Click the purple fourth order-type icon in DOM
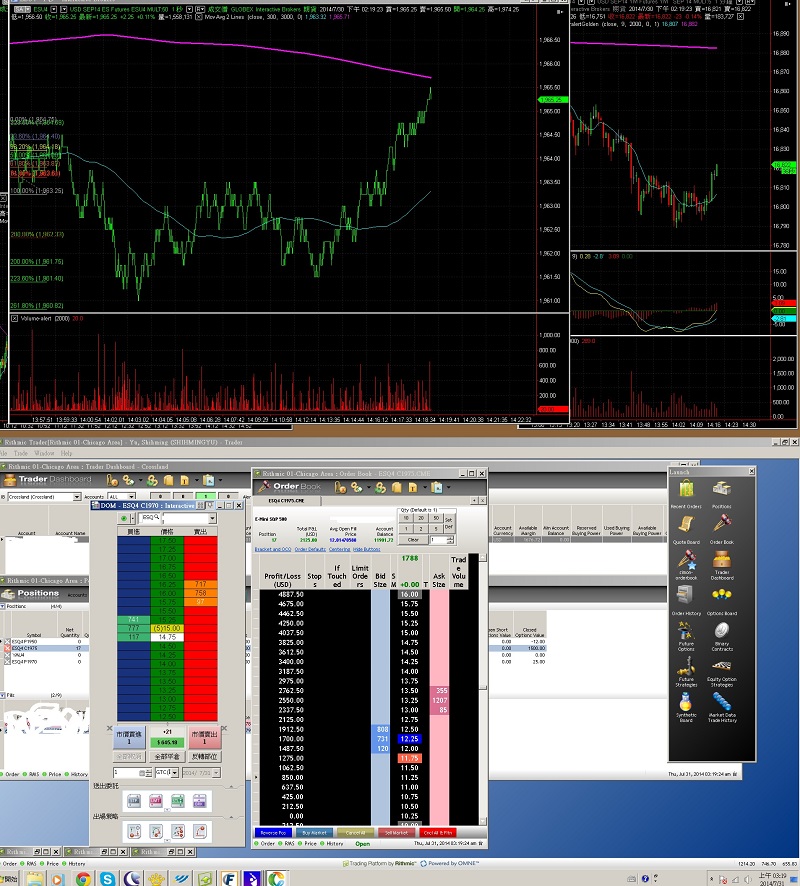 200,801
